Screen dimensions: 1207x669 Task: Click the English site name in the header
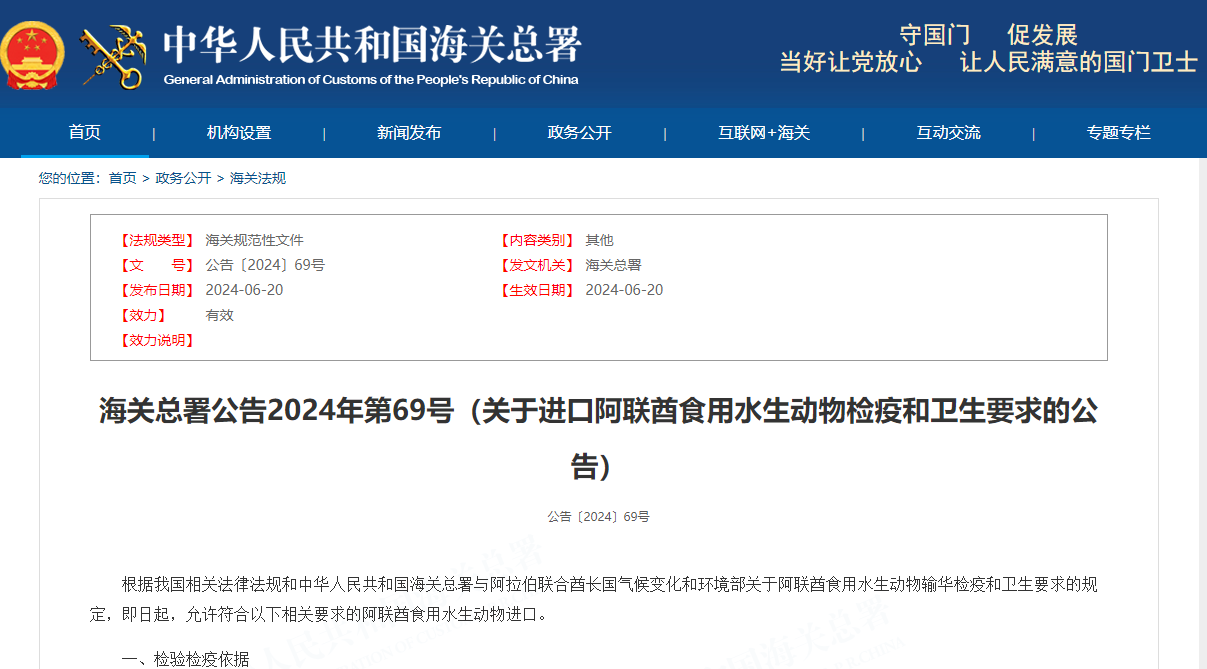371,80
